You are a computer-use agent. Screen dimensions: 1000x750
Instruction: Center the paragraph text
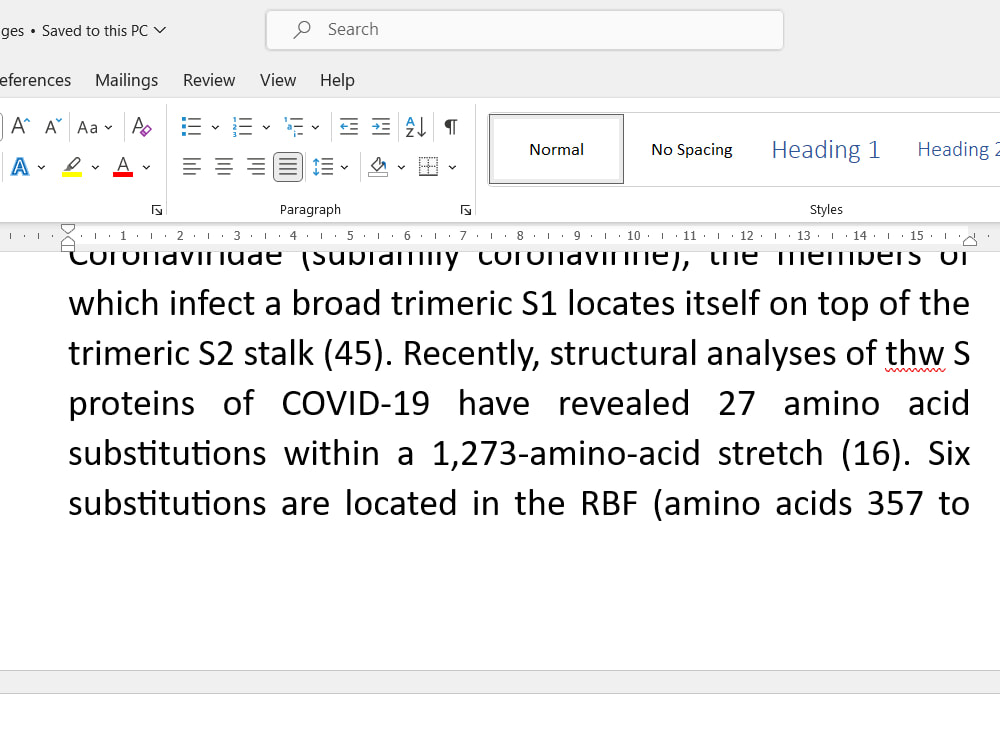[224, 167]
